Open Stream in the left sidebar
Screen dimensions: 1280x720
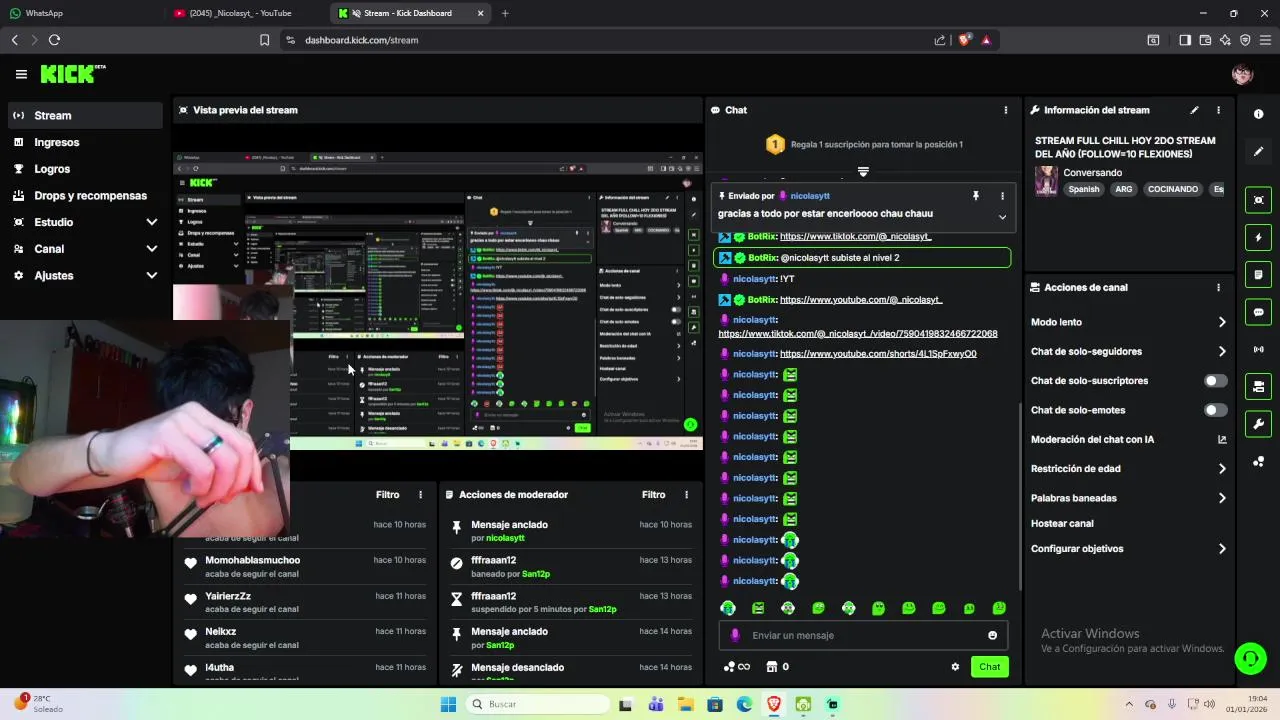pos(85,115)
